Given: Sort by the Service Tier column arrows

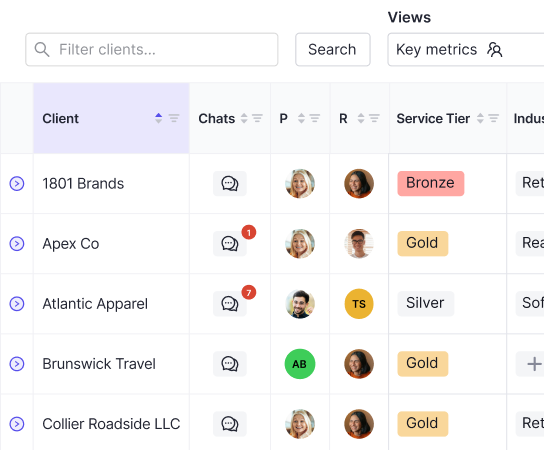Looking at the screenshot, I should 480,118.
